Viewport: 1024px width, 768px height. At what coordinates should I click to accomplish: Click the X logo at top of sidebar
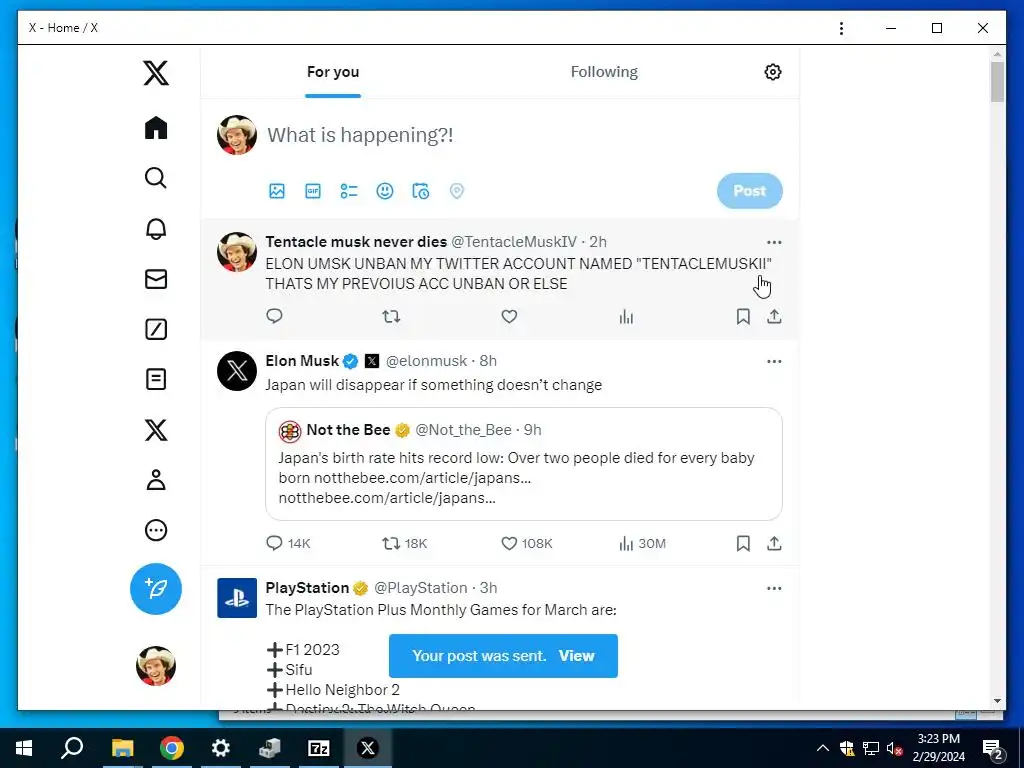[156, 73]
